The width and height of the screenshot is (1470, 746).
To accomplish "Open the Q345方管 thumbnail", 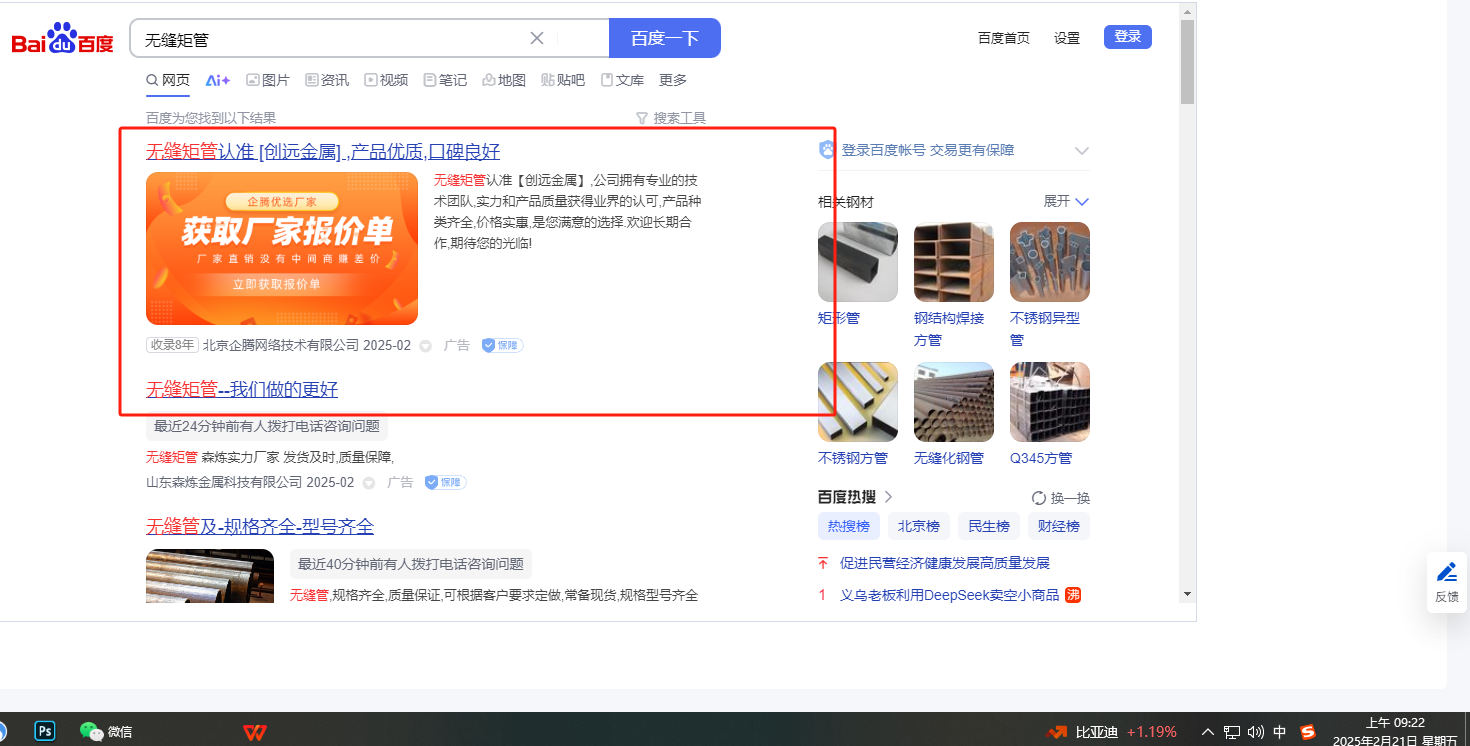I will click(1050, 402).
